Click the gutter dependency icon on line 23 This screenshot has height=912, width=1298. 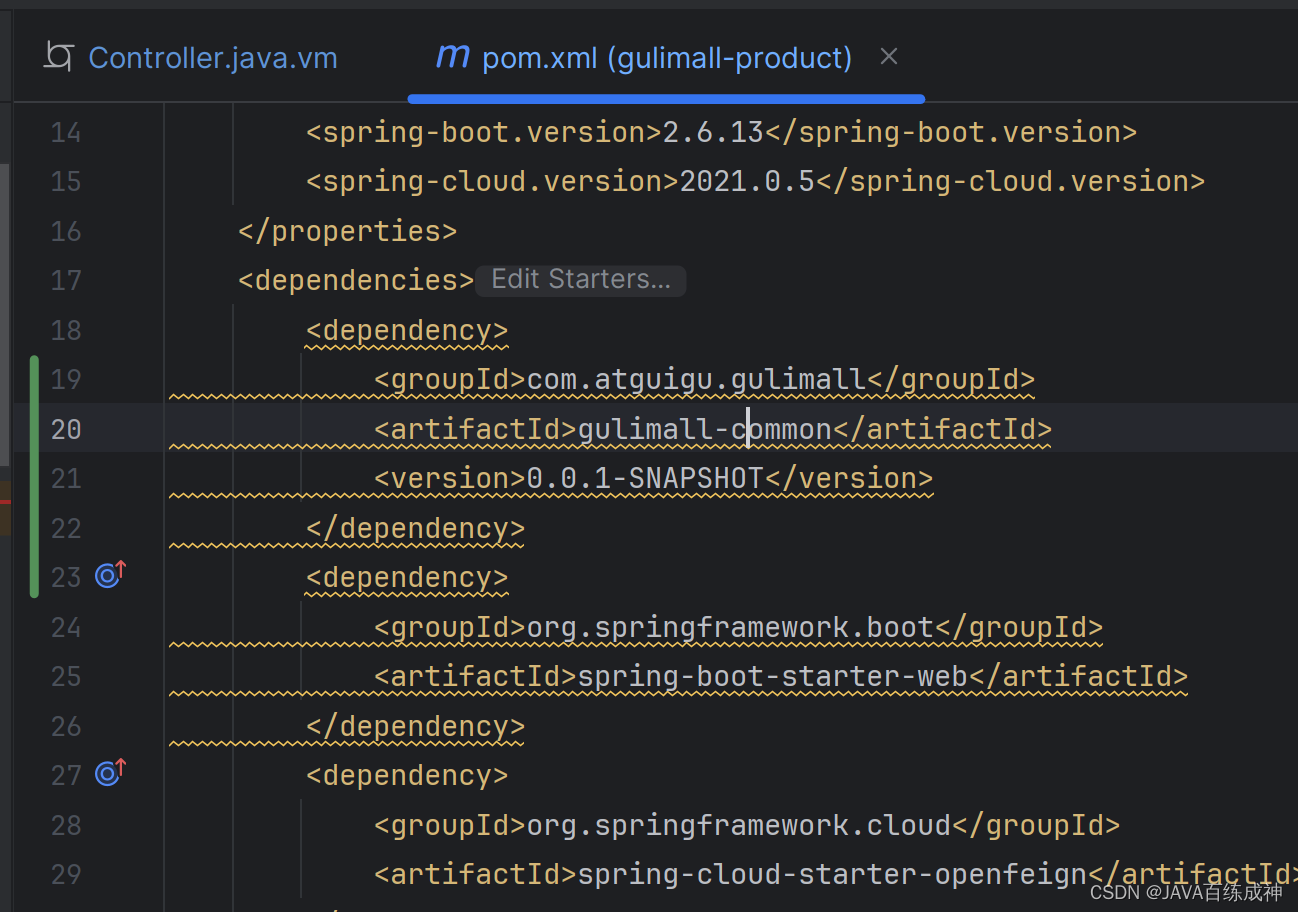[110, 574]
